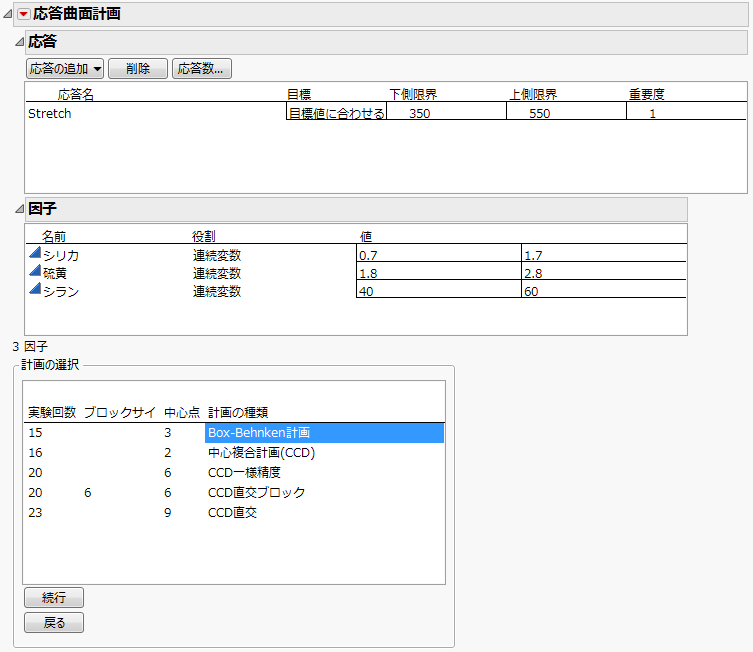Click the 削除 button

point(138,69)
